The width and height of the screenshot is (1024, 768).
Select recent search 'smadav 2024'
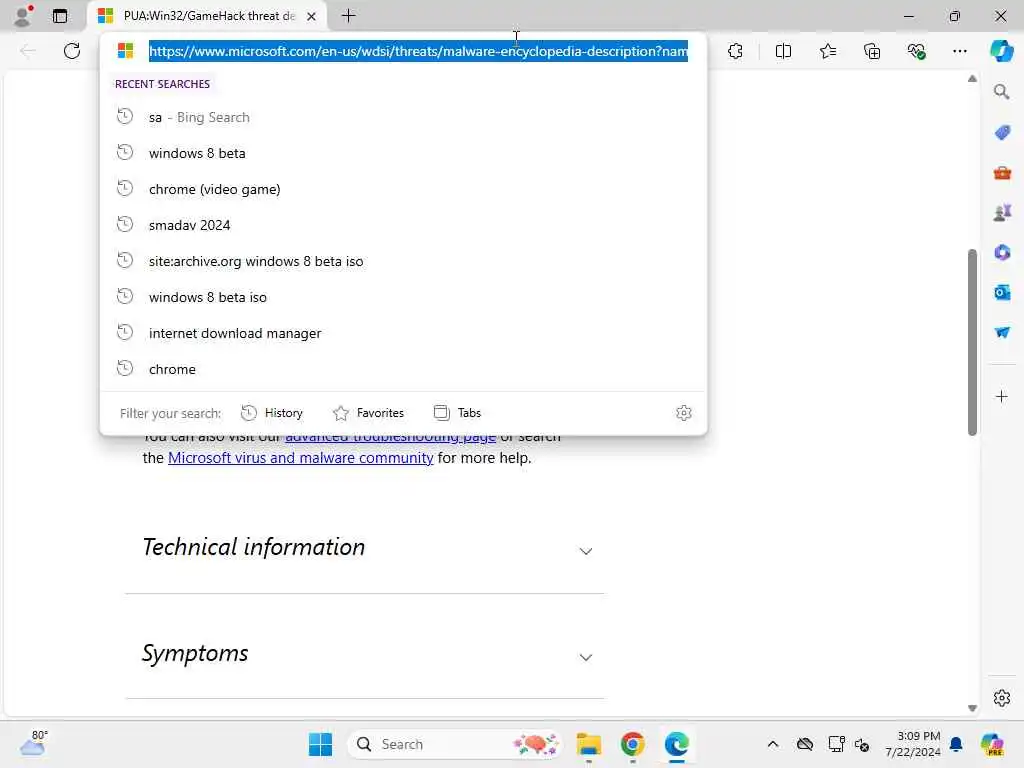[x=403, y=225]
